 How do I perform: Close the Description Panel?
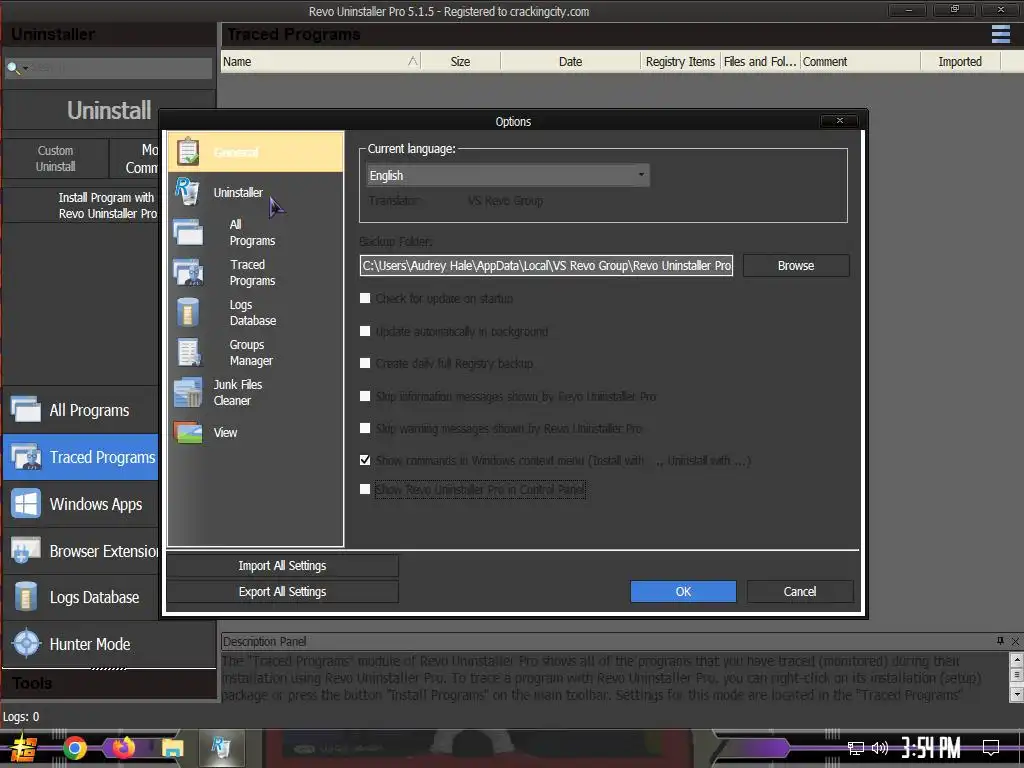[x=1015, y=641]
